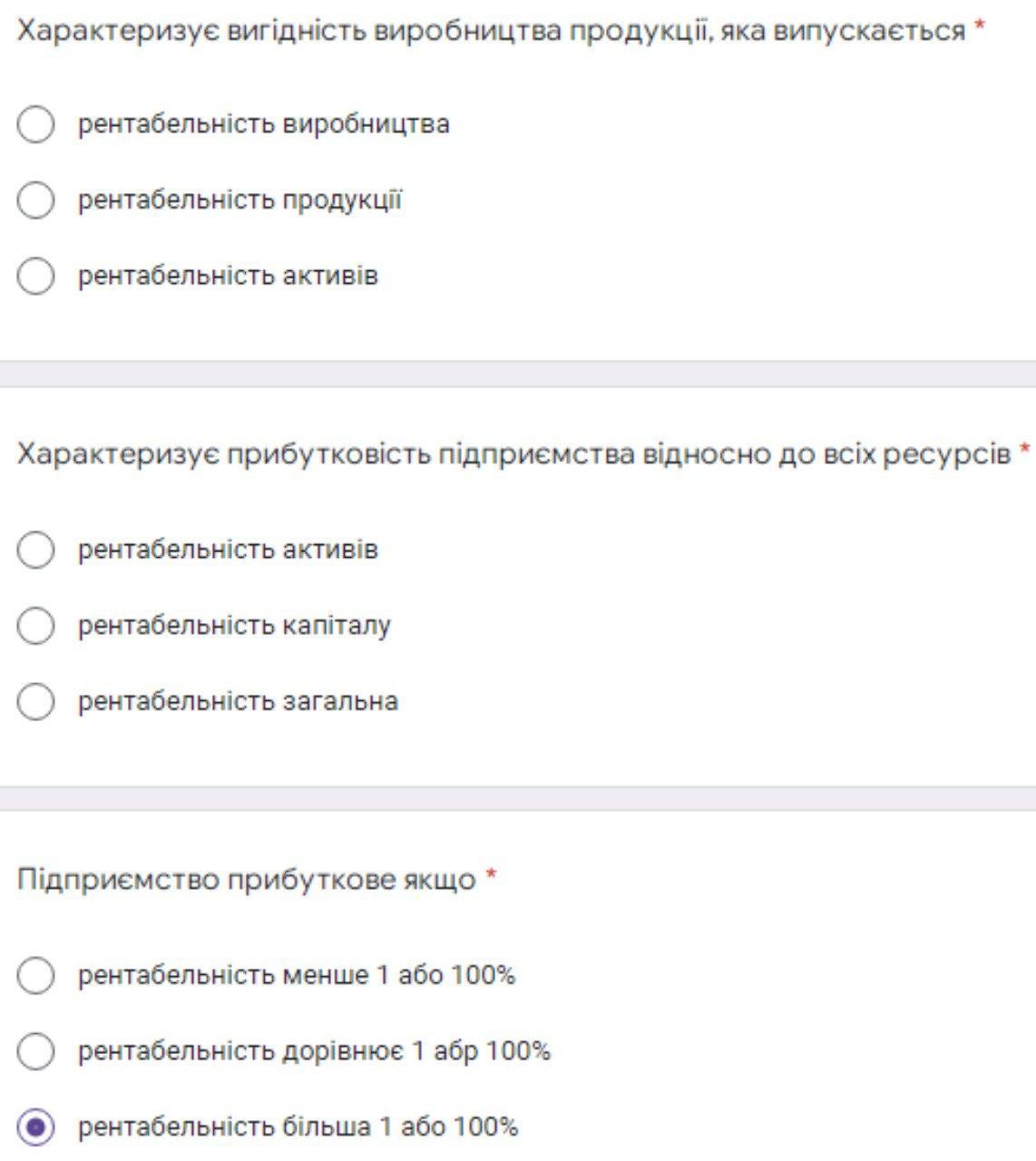Click the 'рентабельність капіталу' label text
Viewport: 1036px width, 1161px height.
pos(234,626)
